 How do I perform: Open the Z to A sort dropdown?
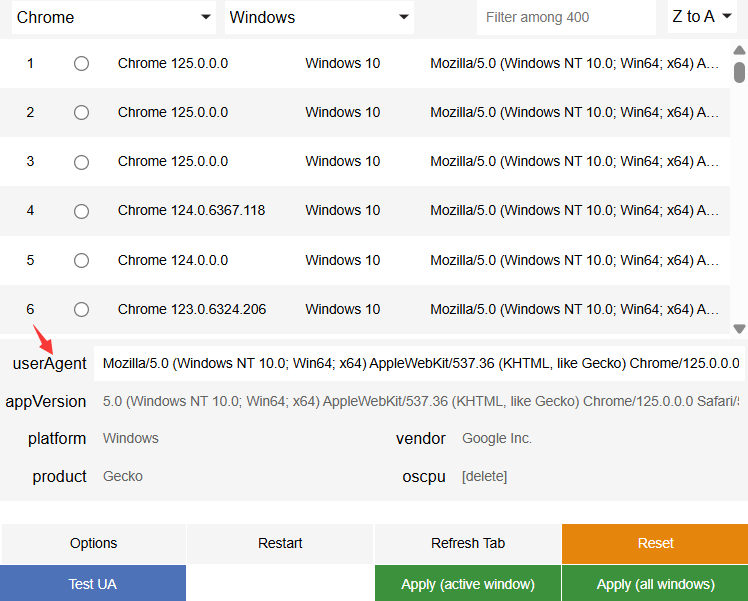702,17
